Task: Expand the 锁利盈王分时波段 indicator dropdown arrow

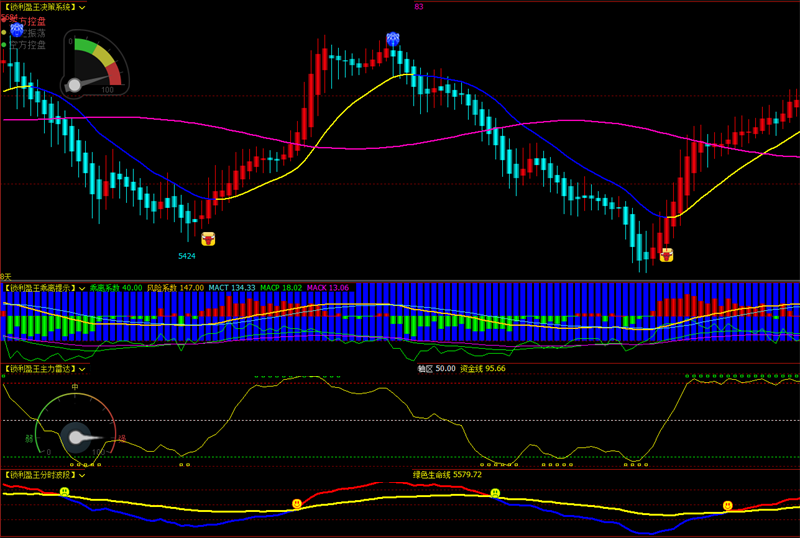Action: (x=82, y=475)
